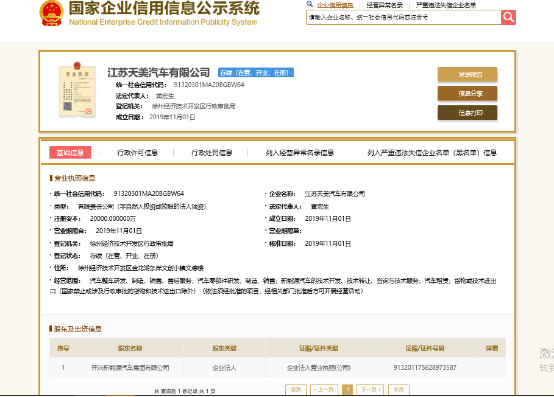Viewport: 554px width, 397px height.
Task: Click the 企业法人营业执照(公司) certificate type cell
Action: click(x=318, y=368)
